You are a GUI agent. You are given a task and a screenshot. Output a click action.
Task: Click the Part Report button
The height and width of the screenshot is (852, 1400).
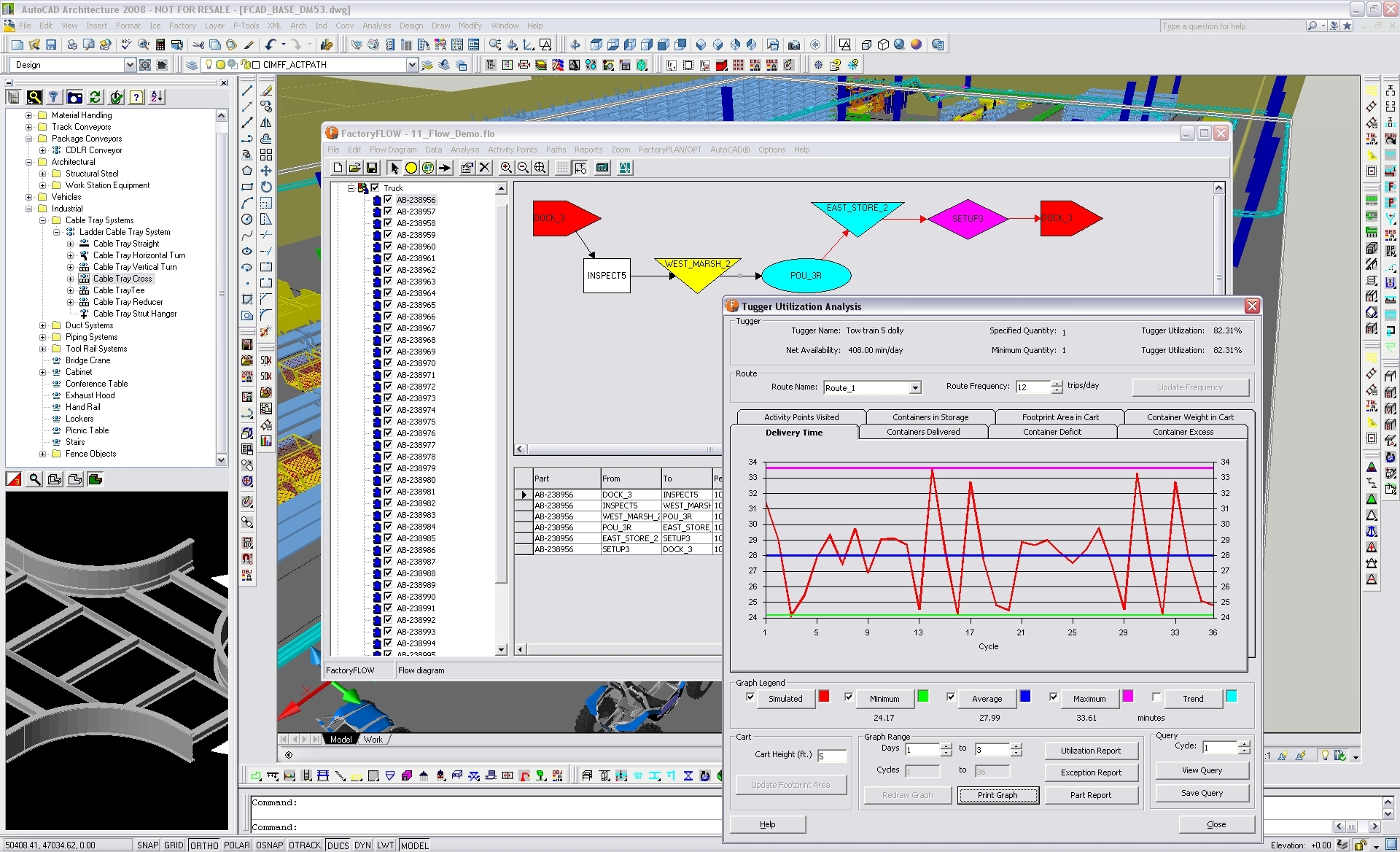[1090, 795]
